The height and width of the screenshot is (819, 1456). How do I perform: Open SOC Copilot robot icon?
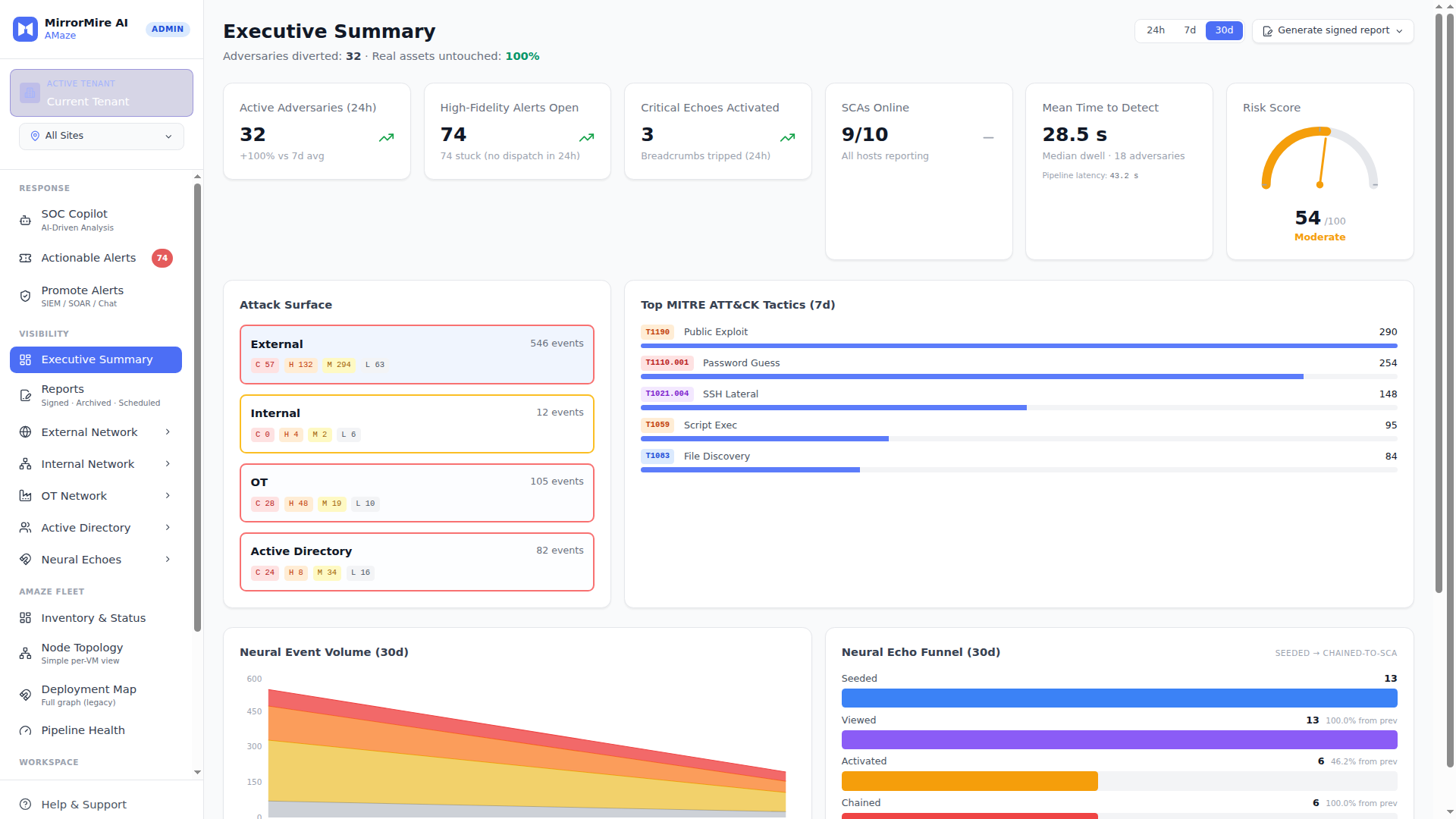click(25, 220)
